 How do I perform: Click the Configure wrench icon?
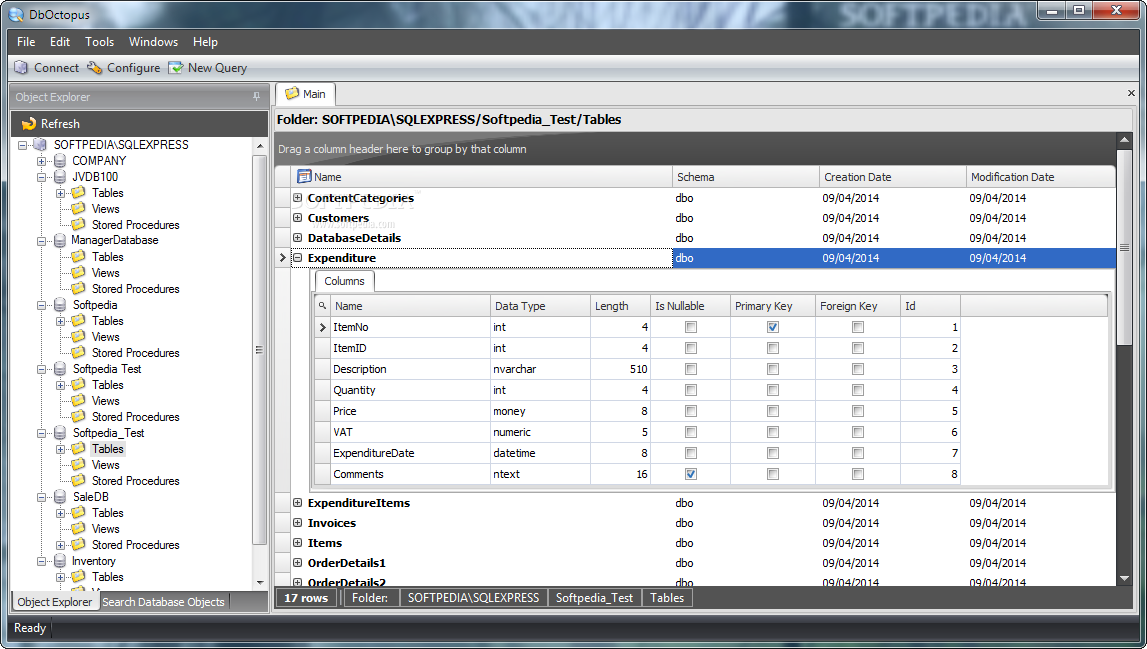94,67
